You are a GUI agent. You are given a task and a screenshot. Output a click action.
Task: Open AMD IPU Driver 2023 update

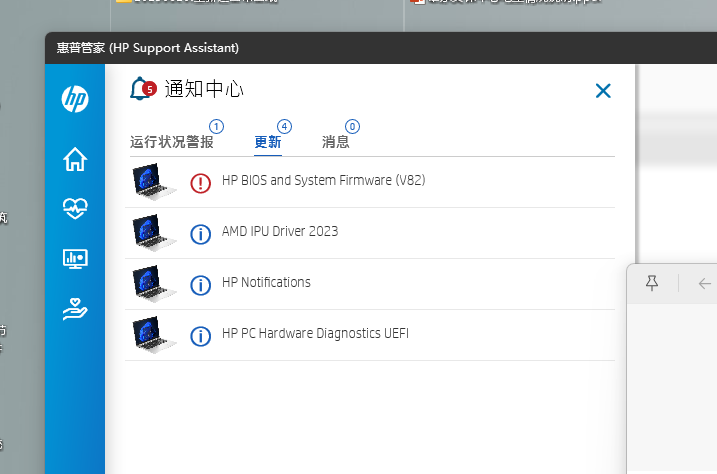point(280,232)
